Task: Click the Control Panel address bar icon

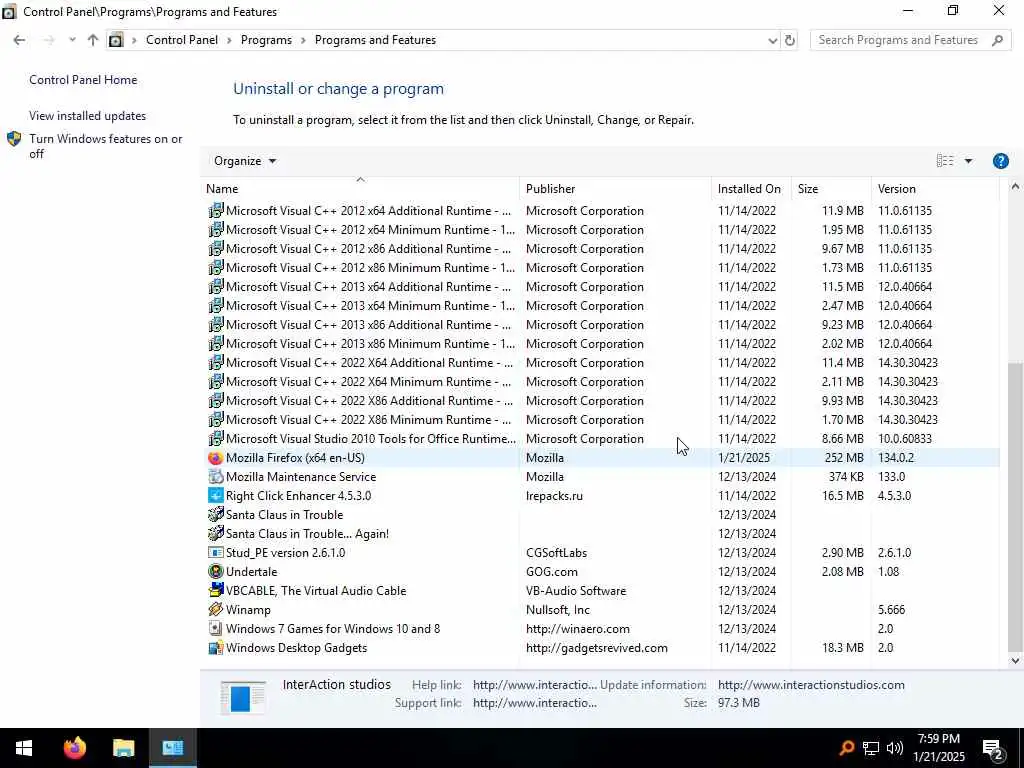Action: click(116, 40)
